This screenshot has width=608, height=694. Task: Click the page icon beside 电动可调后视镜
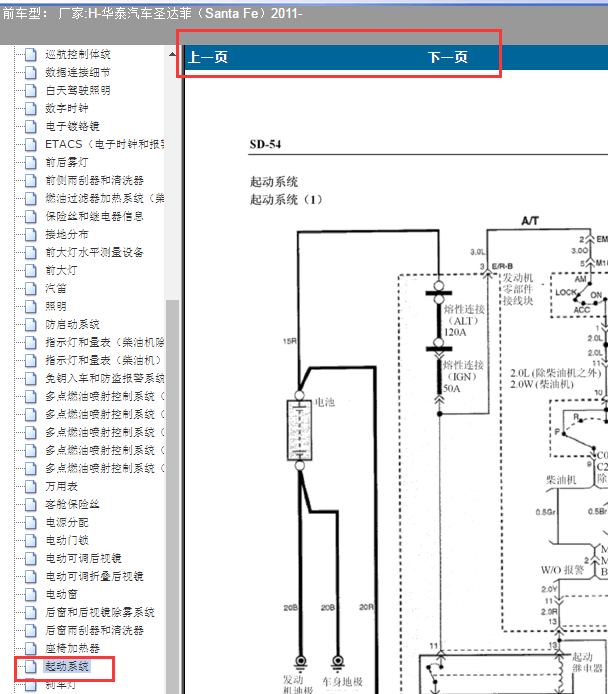(x=31, y=559)
